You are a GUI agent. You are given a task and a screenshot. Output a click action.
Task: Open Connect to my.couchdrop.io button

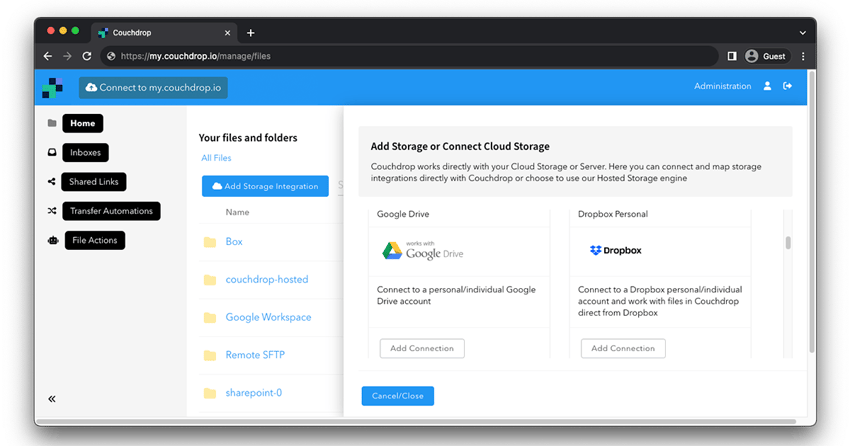153,88
